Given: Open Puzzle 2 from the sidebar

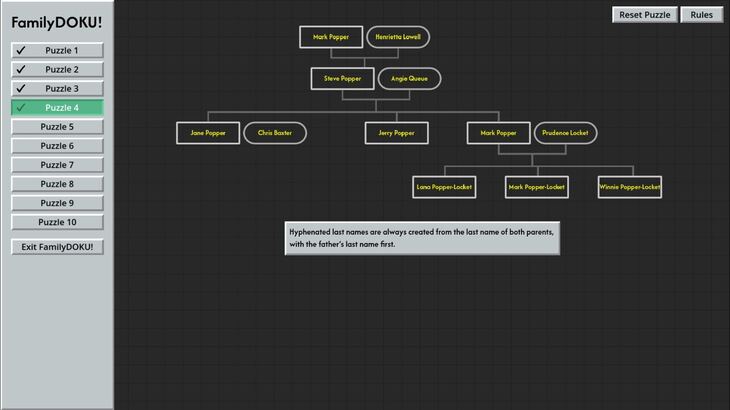Looking at the screenshot, I should pos(57,69).
